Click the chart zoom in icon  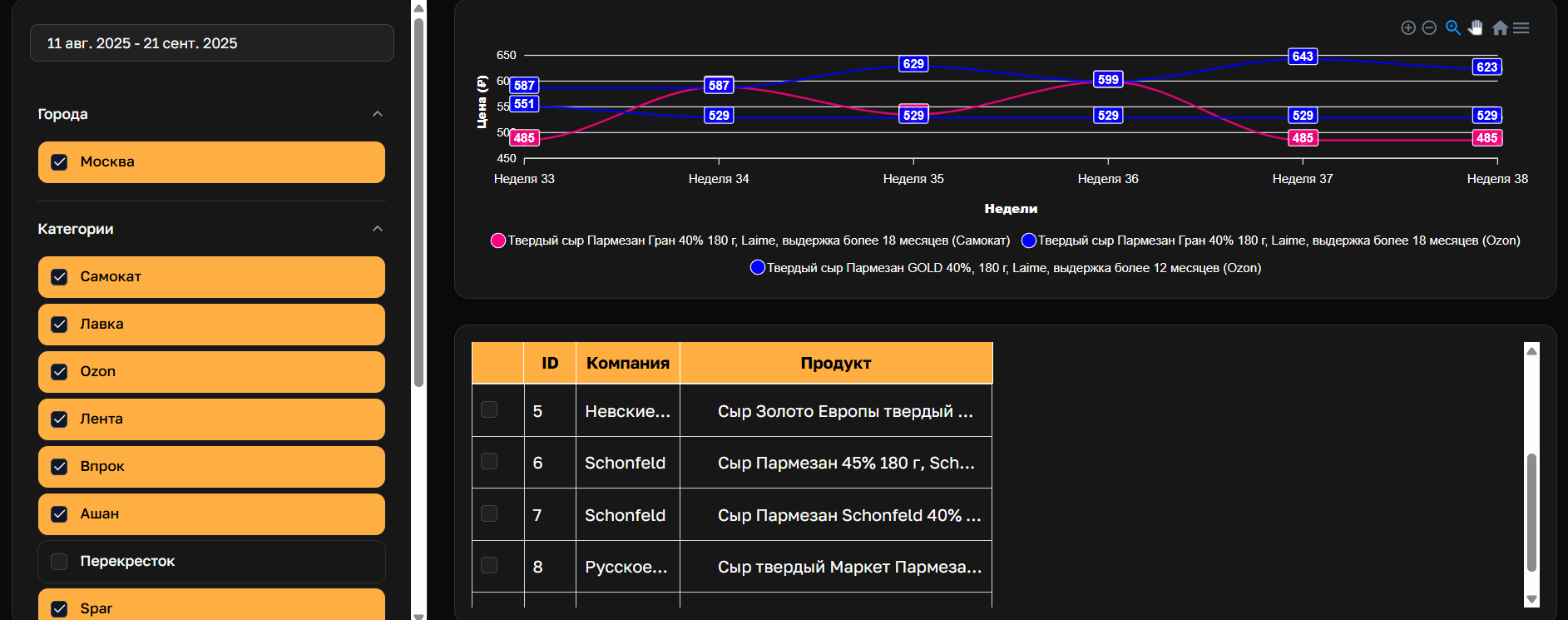[x=1408, y=28]
